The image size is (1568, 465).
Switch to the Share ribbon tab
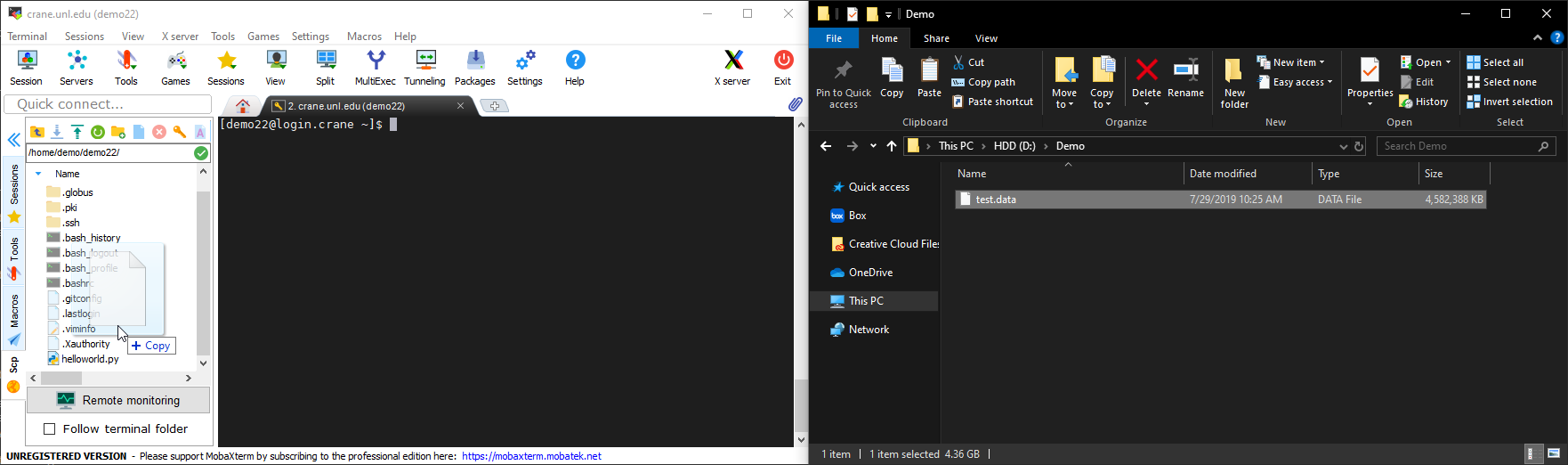[936, 38]
